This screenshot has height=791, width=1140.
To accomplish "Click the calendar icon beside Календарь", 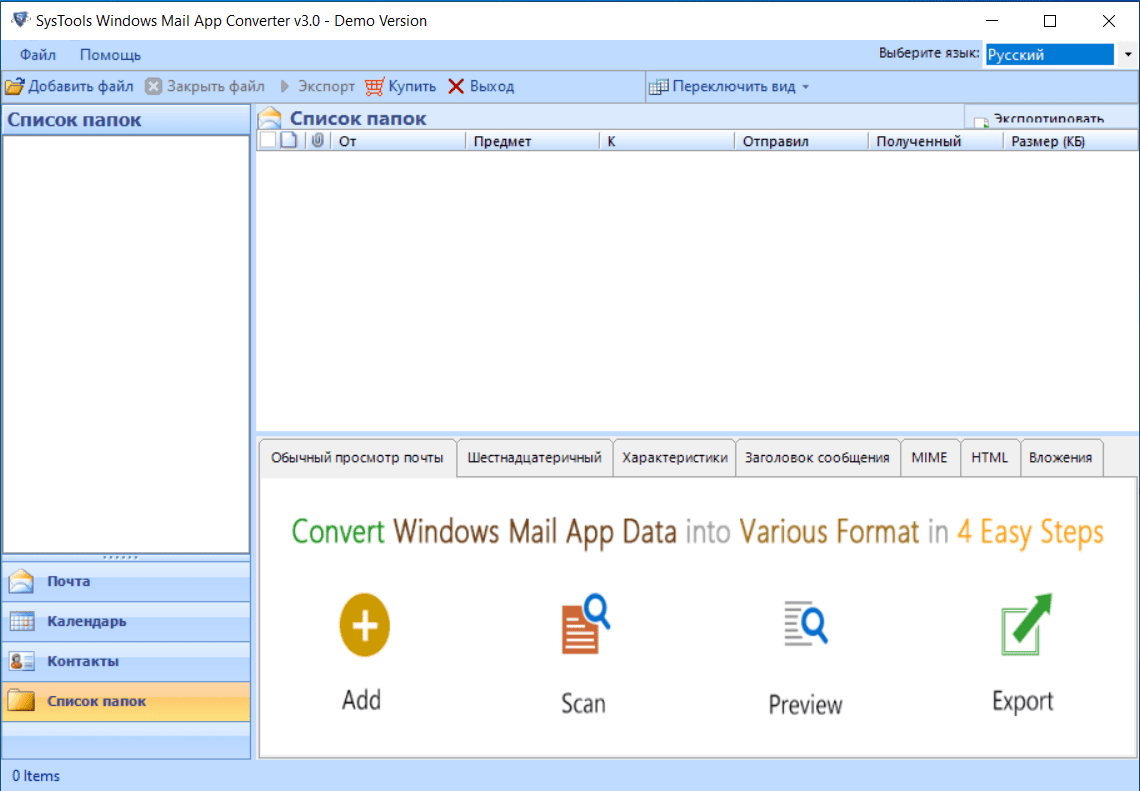I will [22, 622].
